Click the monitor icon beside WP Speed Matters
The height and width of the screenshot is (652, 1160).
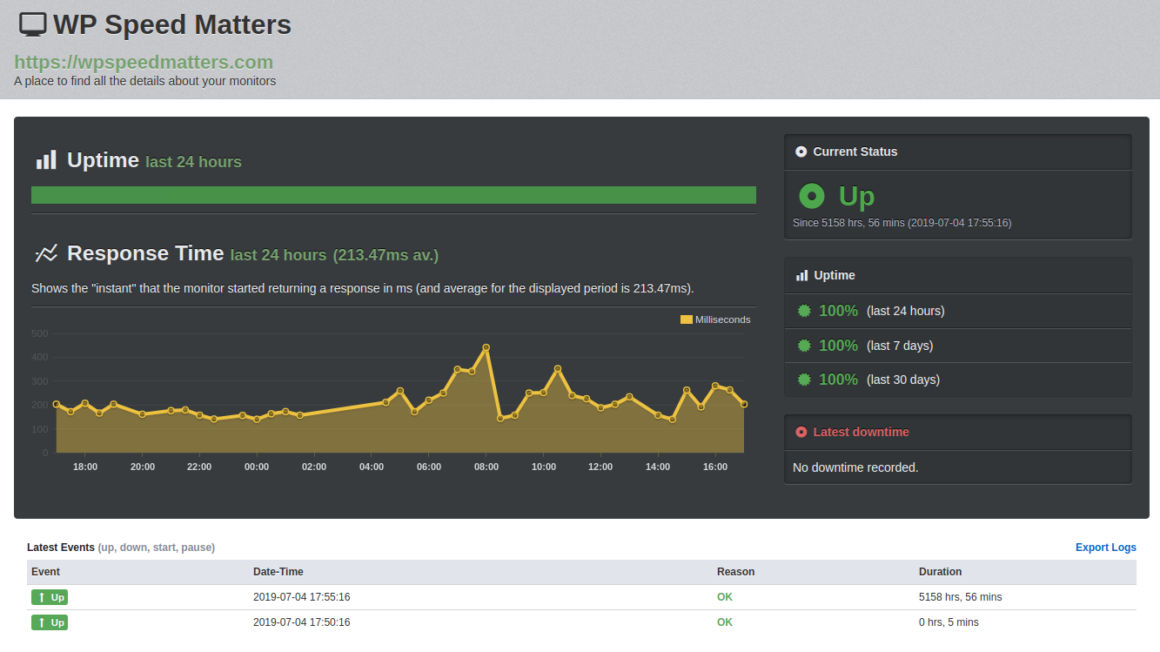32,22
